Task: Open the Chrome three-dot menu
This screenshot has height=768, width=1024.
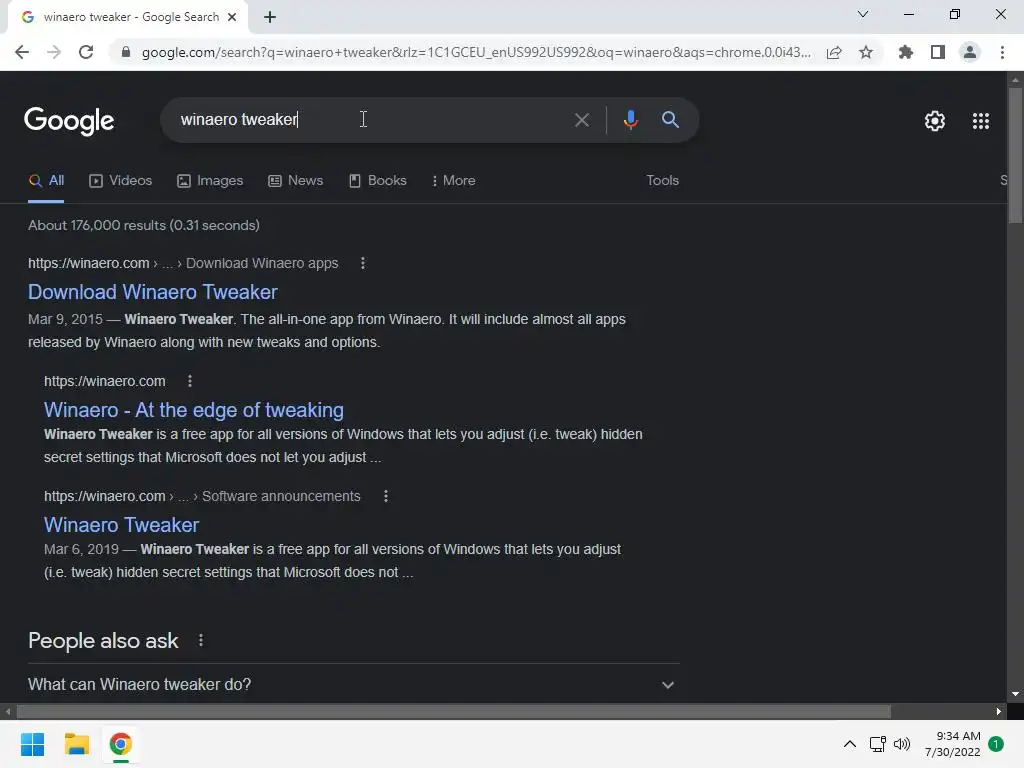Action: [x=1002, y=52]
